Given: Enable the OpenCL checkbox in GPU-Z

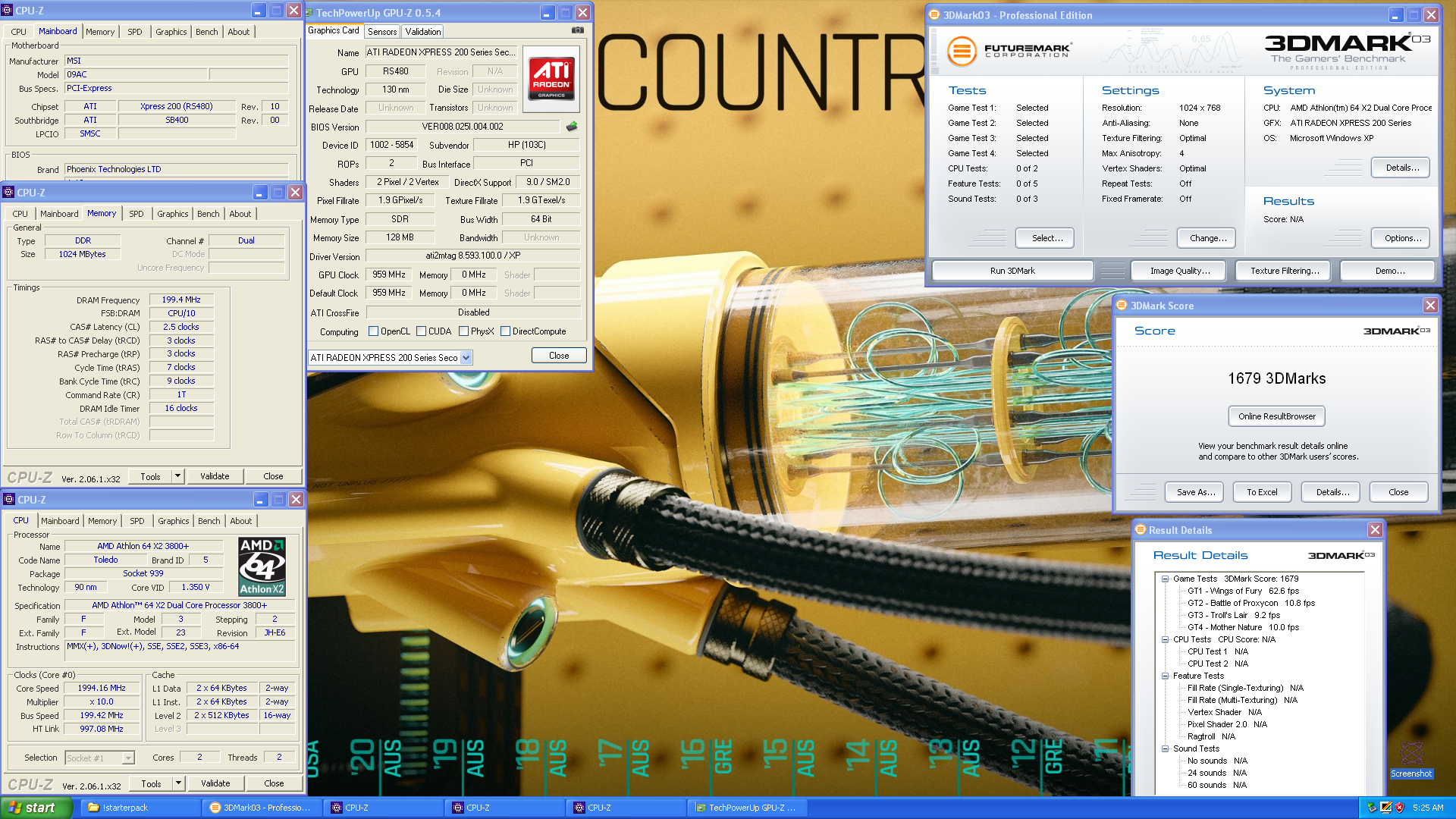Looking at the screenshot, I should tap(373, 331).
